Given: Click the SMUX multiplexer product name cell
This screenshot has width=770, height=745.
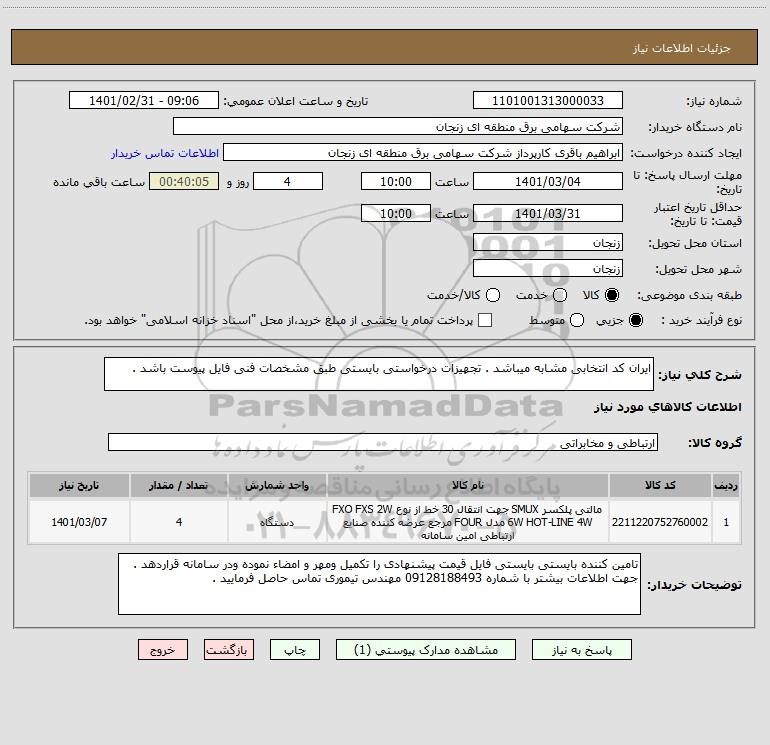Looking at the screenshot, I should click(x=468, y=522).
